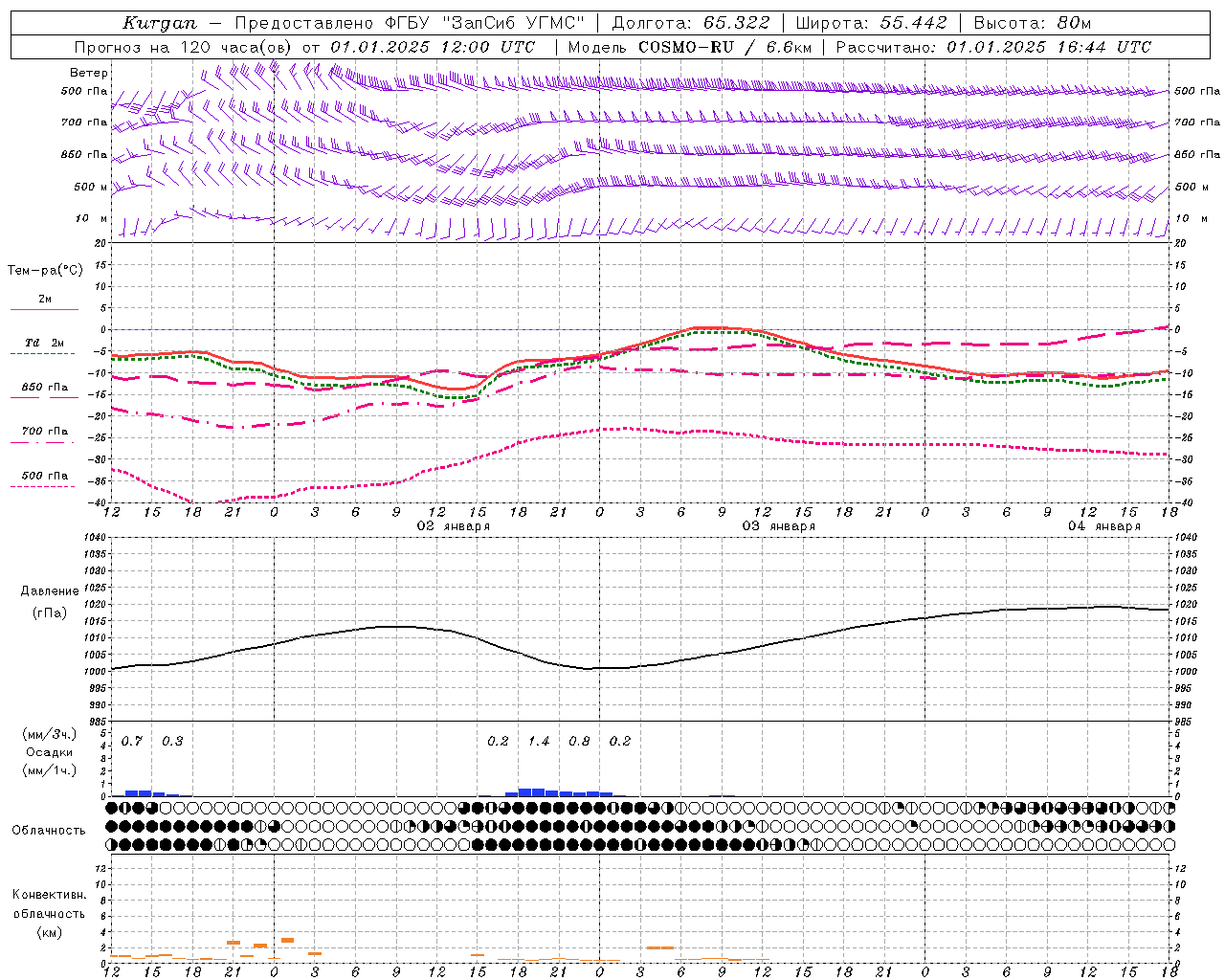The width and height of the screenshot is (1225, 980).
Task: Click the "Осадки" precipitation label
Action: [49, 753]
